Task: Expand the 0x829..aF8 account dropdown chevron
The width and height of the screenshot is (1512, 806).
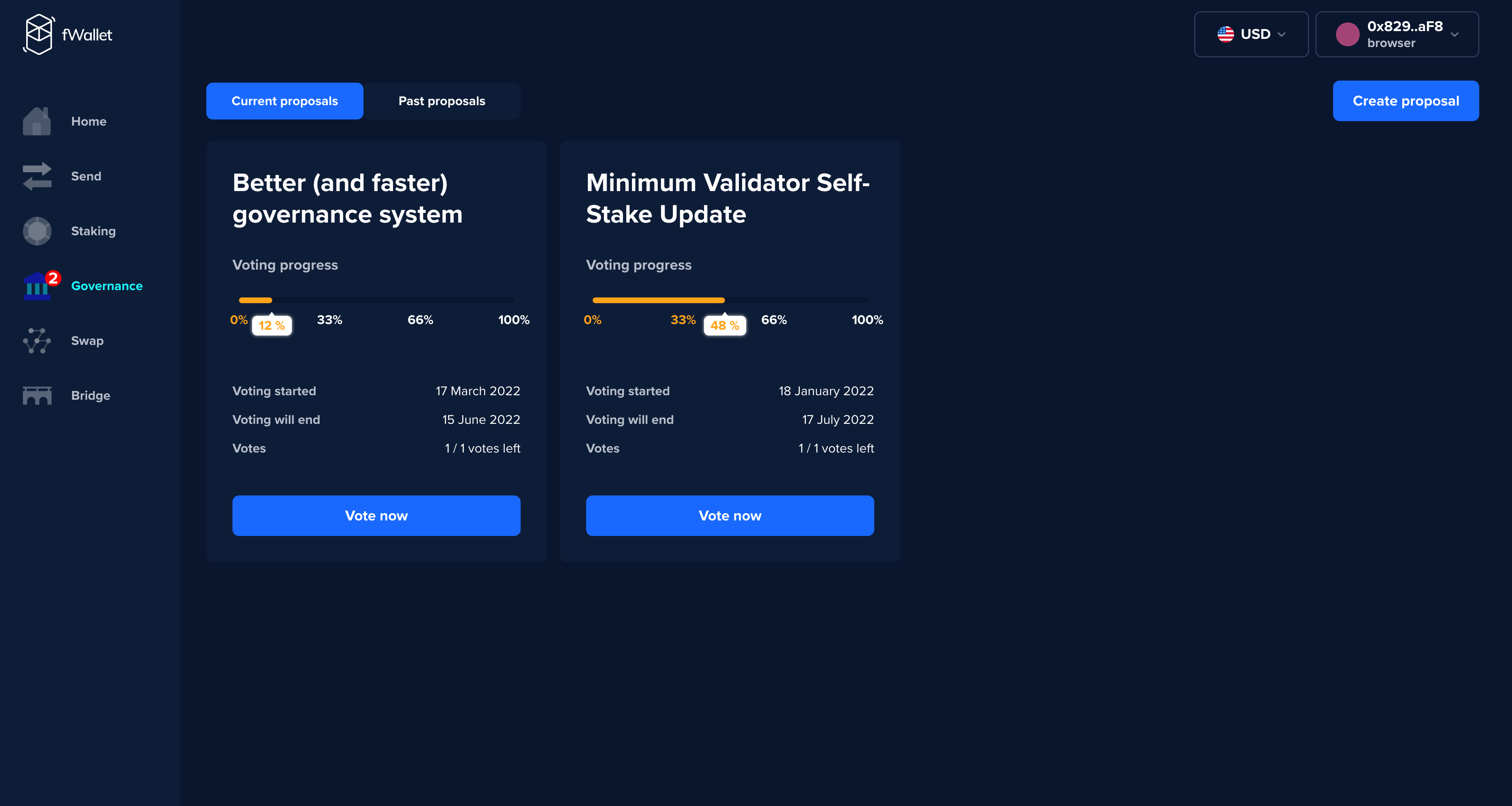Action: [1454, 35]
